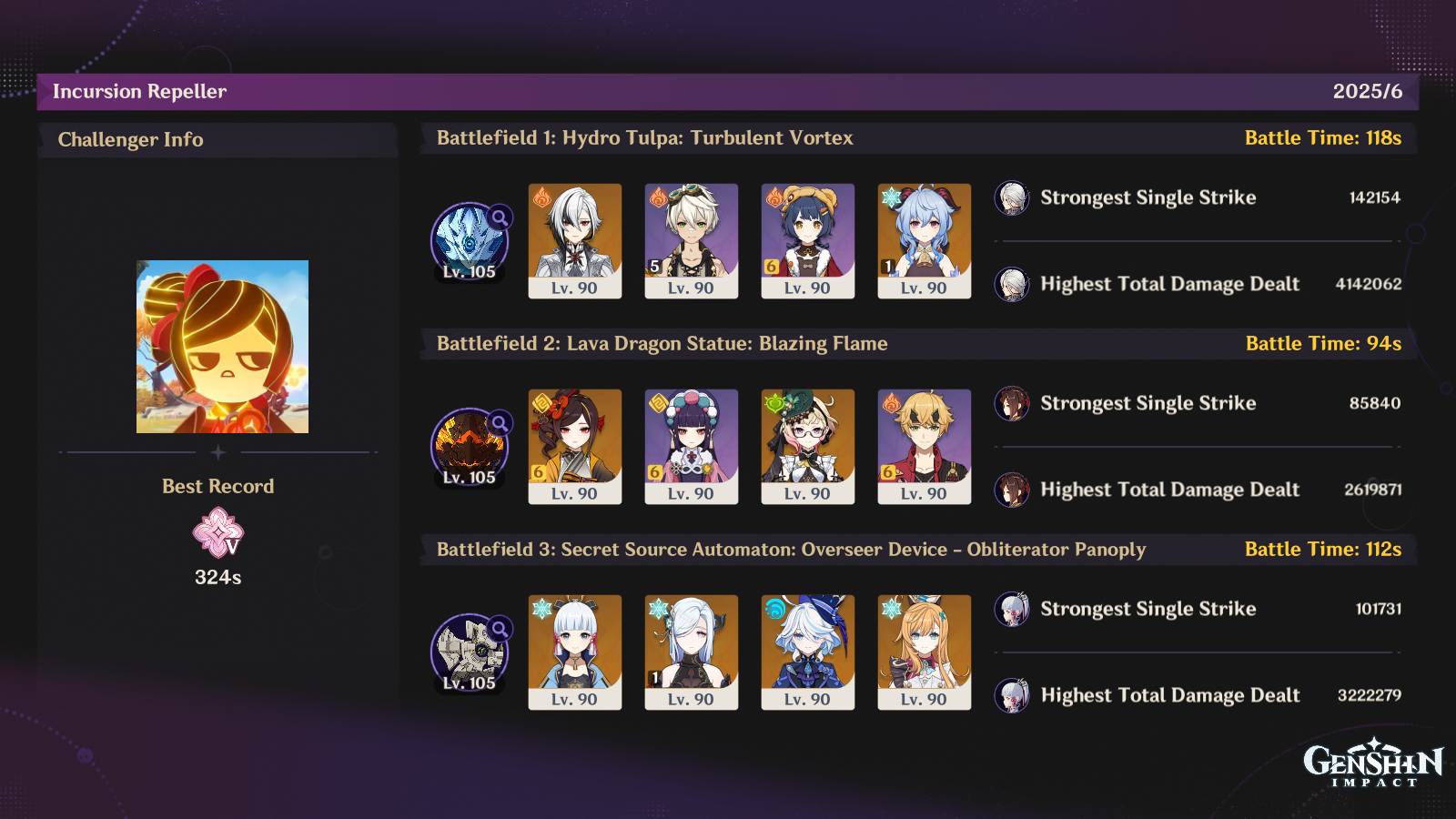This screenshot has width=1456, height=819.
Task: Inspect the Hydro Tulpa boss icon
Action: pos(470,242)
